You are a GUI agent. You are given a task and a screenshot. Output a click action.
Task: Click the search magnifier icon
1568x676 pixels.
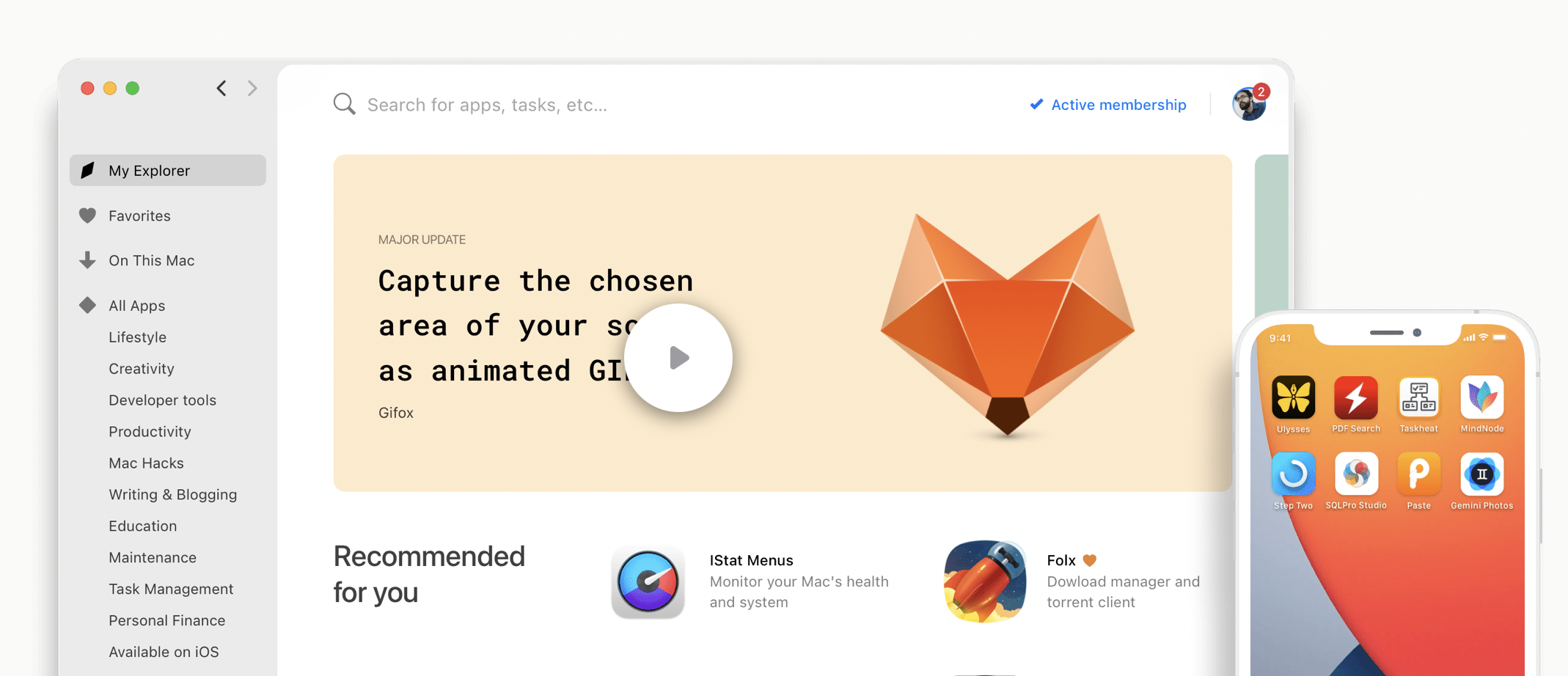click(344, 104)
